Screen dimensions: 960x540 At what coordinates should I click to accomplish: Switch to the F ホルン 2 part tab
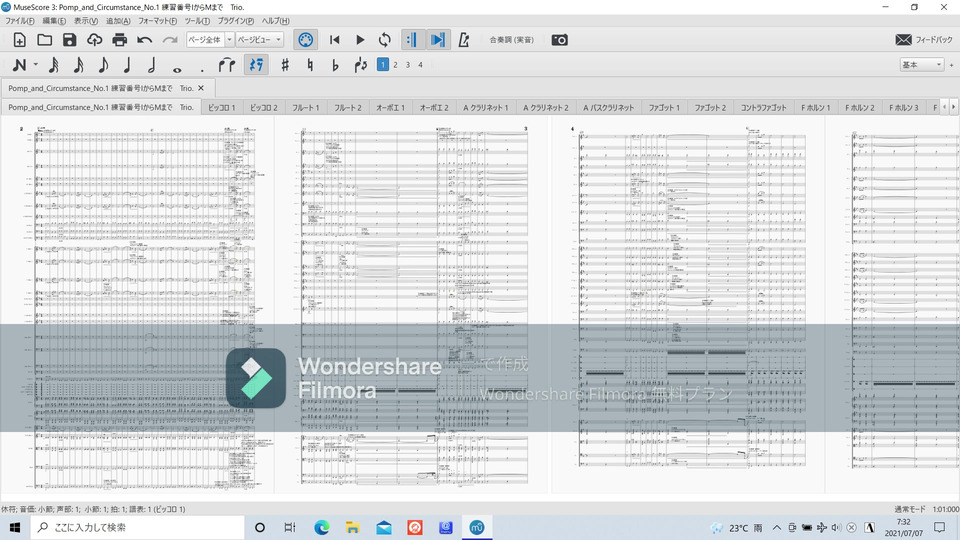(x=860, y=107)
